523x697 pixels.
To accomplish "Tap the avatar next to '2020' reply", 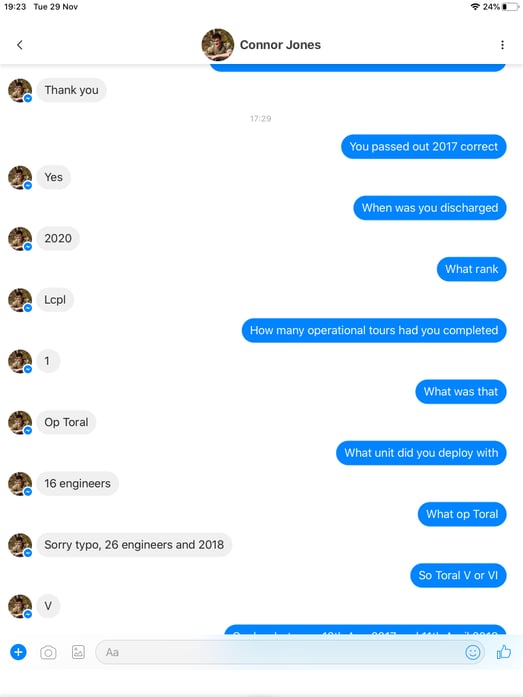I will [x=20, y=239].
